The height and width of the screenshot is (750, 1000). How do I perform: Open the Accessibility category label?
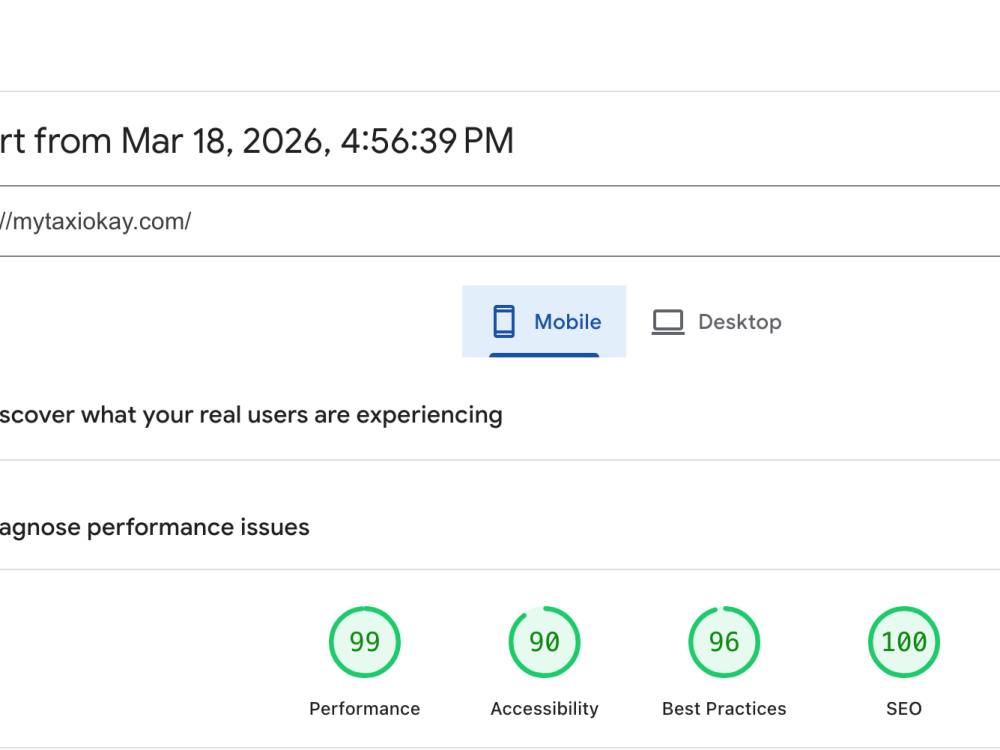(545, 709)
